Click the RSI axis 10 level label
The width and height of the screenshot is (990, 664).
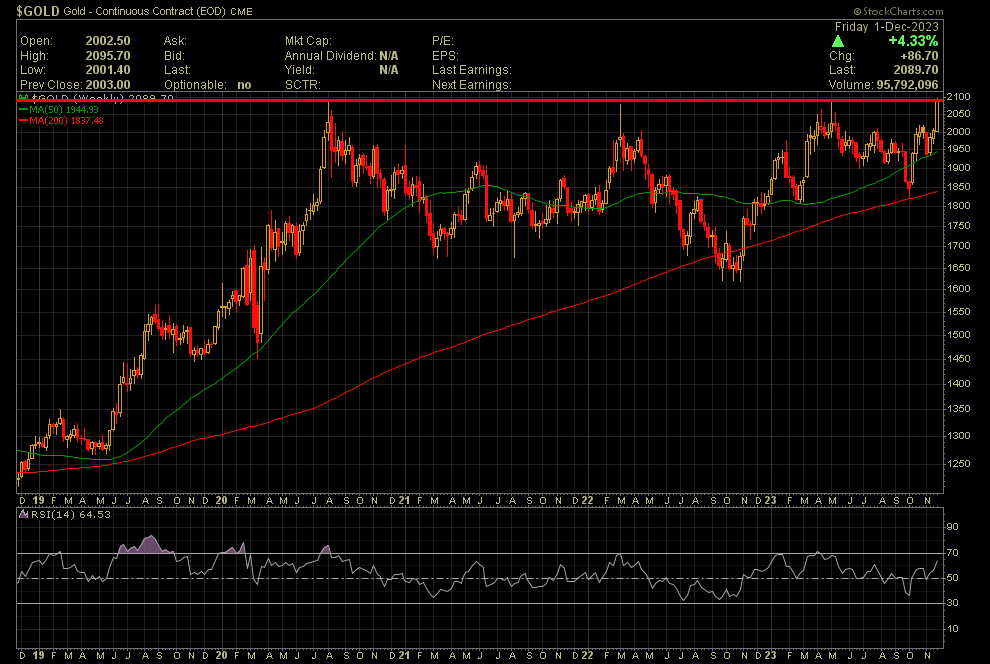point(952,628)
